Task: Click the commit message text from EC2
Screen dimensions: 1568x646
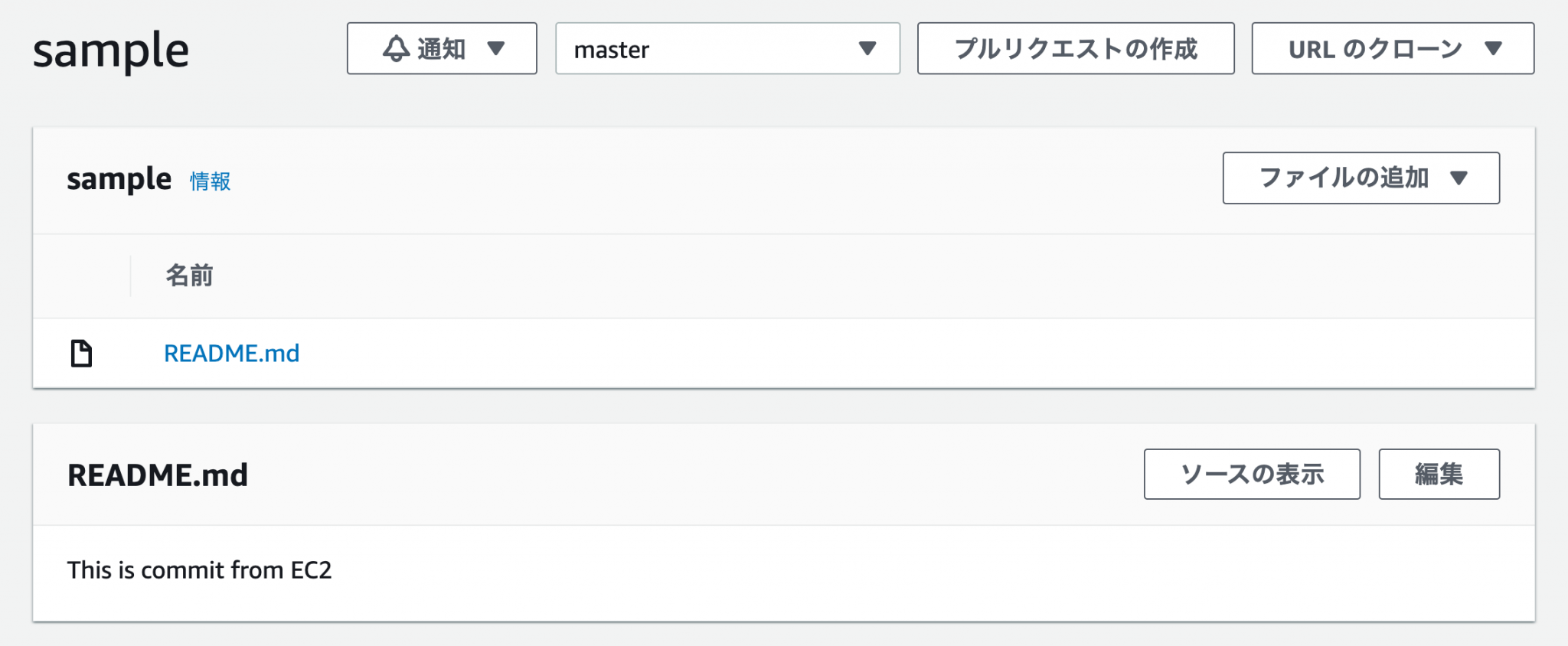Action: 201,569
